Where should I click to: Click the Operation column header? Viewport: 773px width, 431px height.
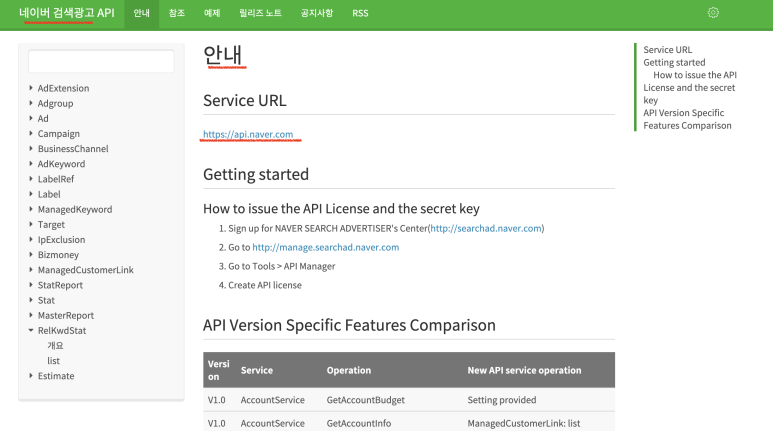pyautogui.click(x=349, y=370)
